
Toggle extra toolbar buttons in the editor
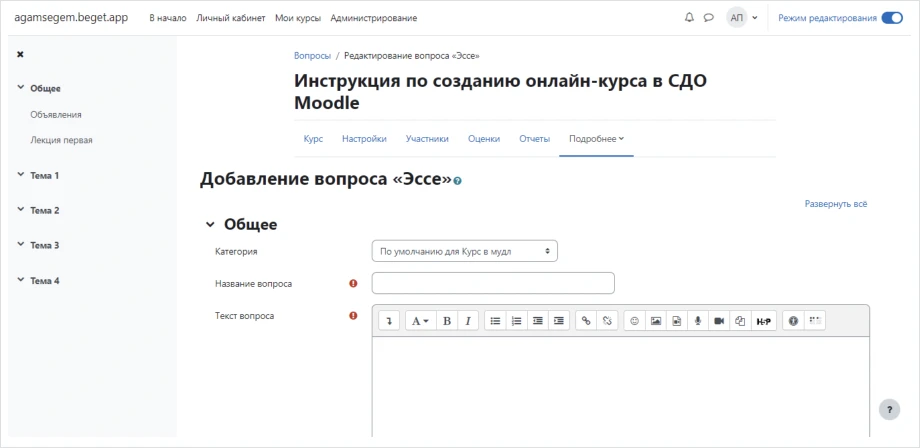coord(389,321)
